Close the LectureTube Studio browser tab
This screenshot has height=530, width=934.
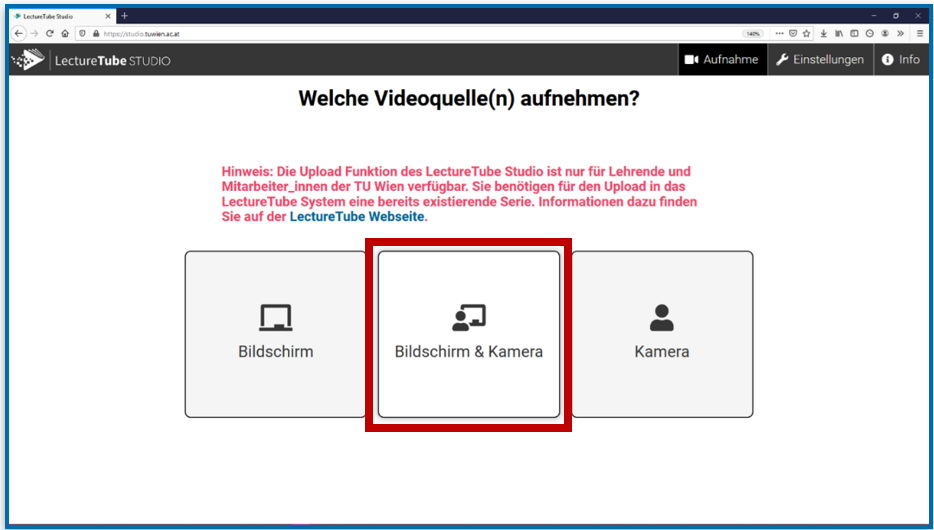pyautogui.click(x=108, y=16)
